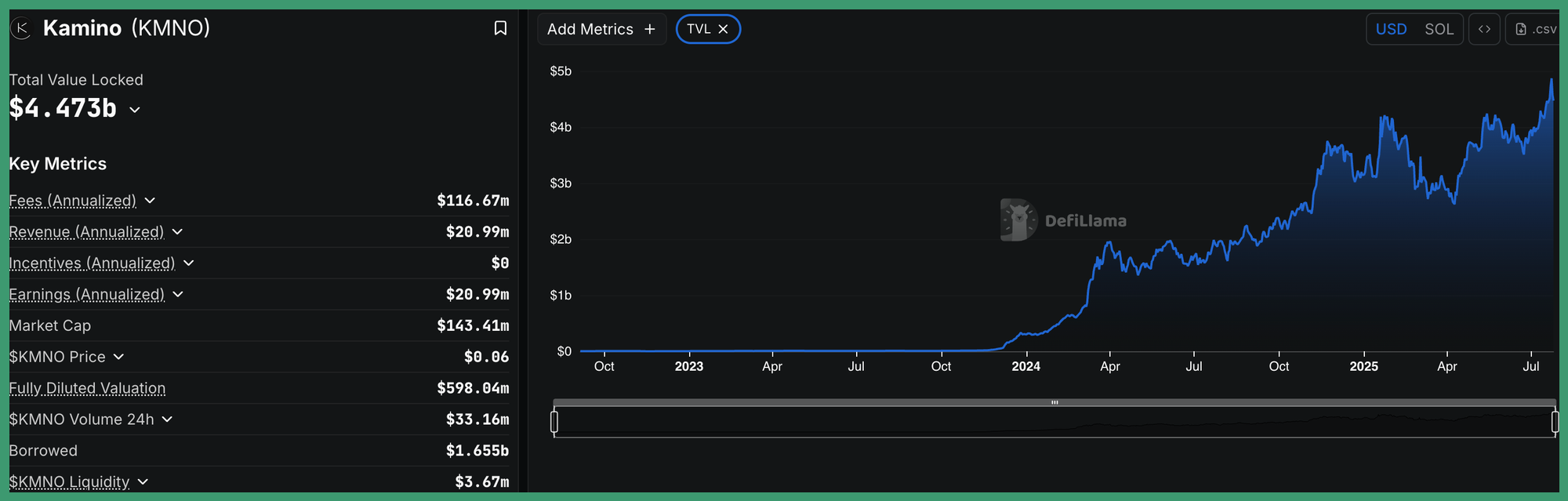Click the Kamino logo icon
The image size is (1568, 501).
[21, 29]
